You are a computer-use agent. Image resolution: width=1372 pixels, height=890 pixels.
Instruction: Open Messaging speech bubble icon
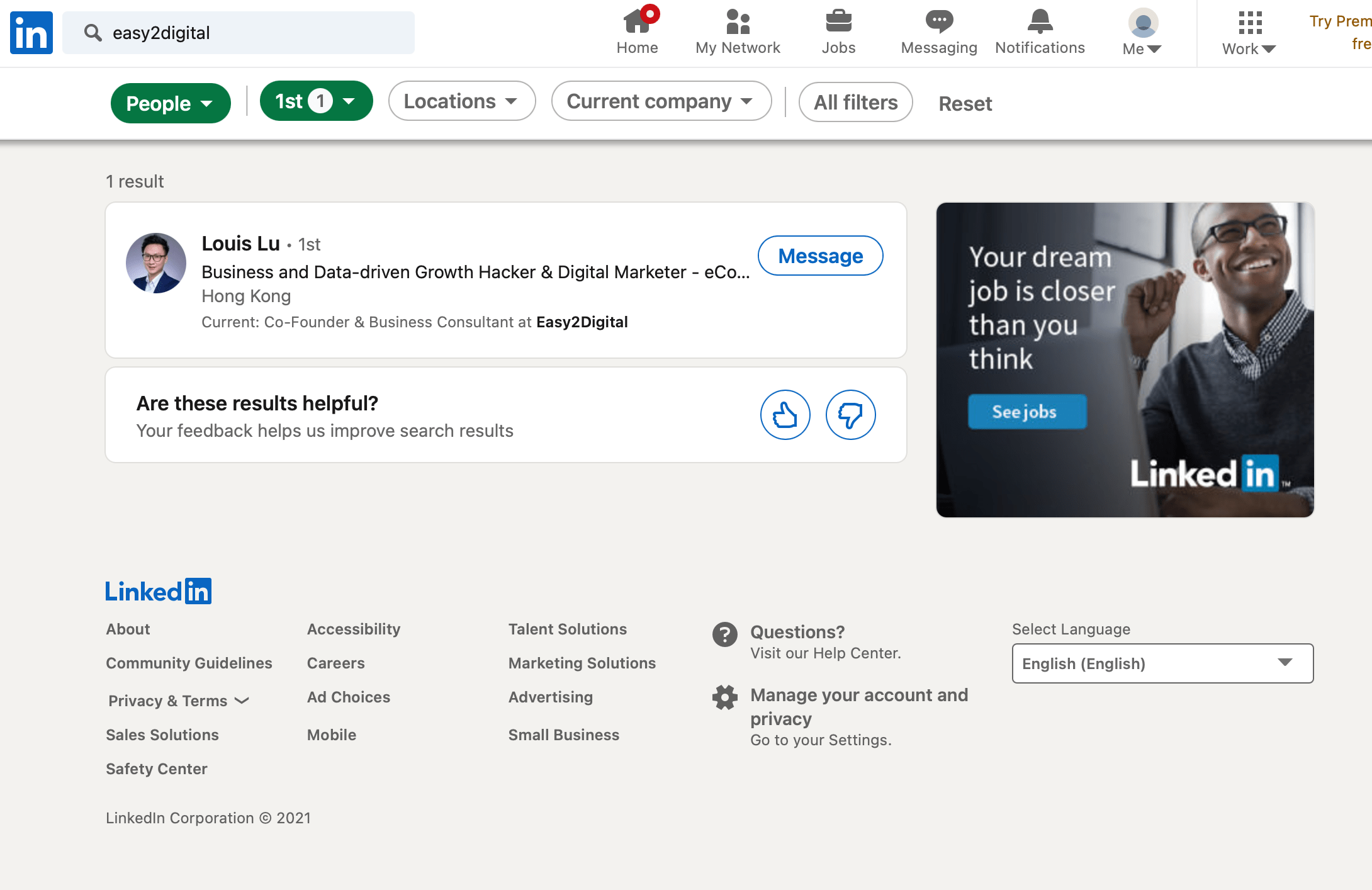[x=939, y=21]
